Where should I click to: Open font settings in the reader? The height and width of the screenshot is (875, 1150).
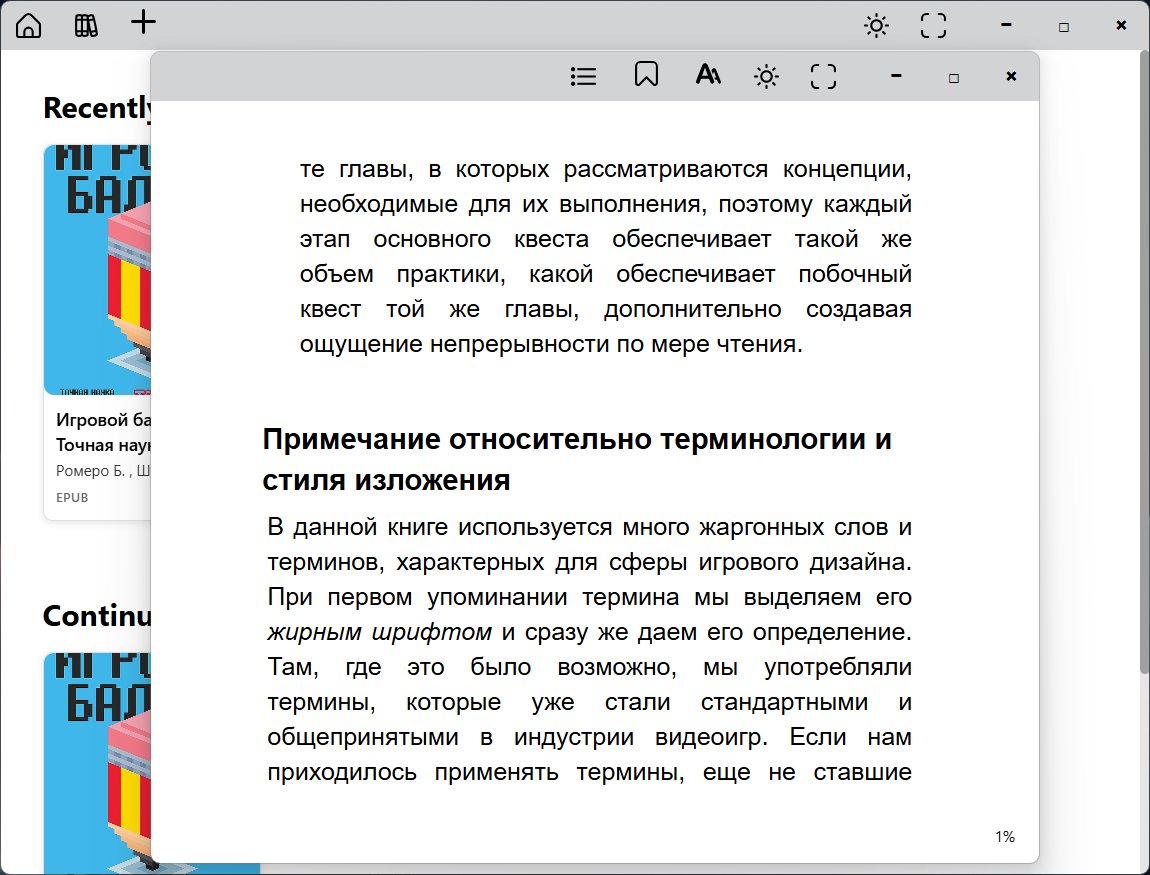tap(708, 76)
